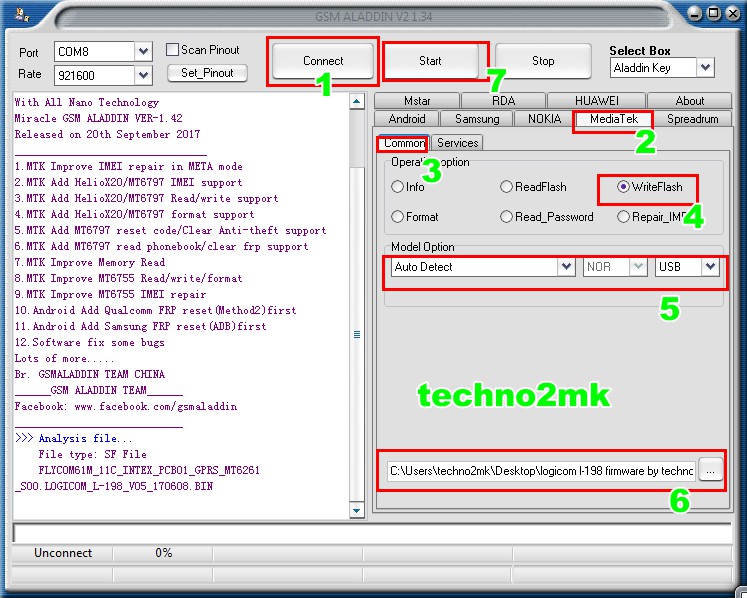Screen dimensions: 747x598
Task: Expand the 921600 baud rate dropdown
Action: [x=143, y=75]
